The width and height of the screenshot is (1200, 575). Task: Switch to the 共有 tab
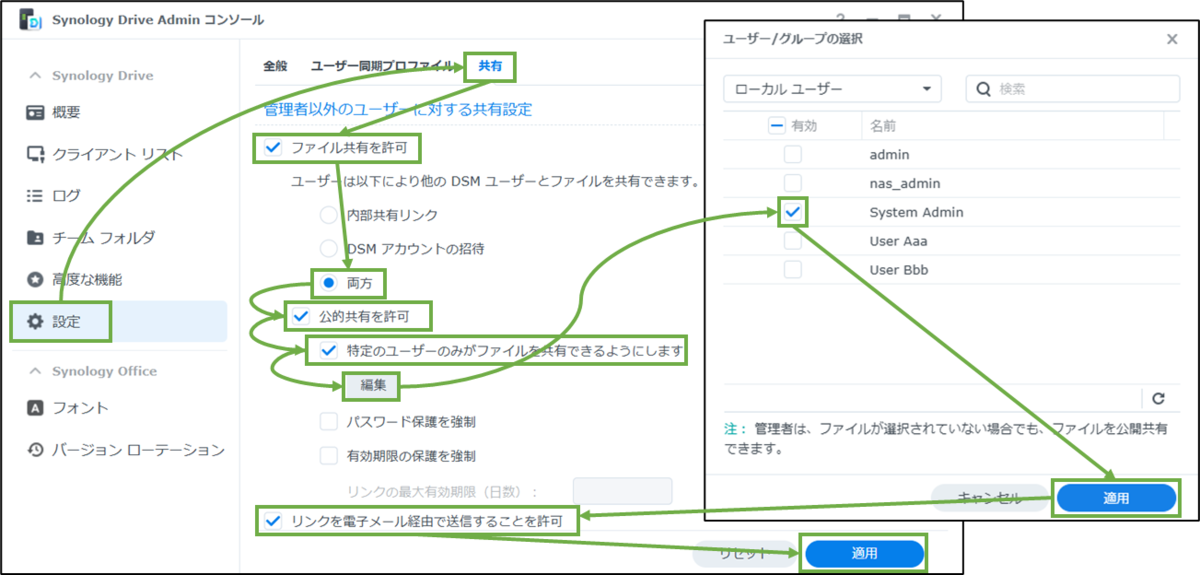(491, 66)
